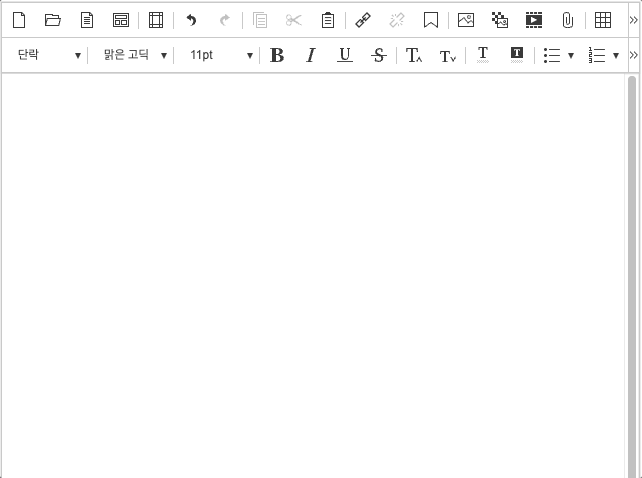Pick the text highlight background color

[x=517, y=55]
